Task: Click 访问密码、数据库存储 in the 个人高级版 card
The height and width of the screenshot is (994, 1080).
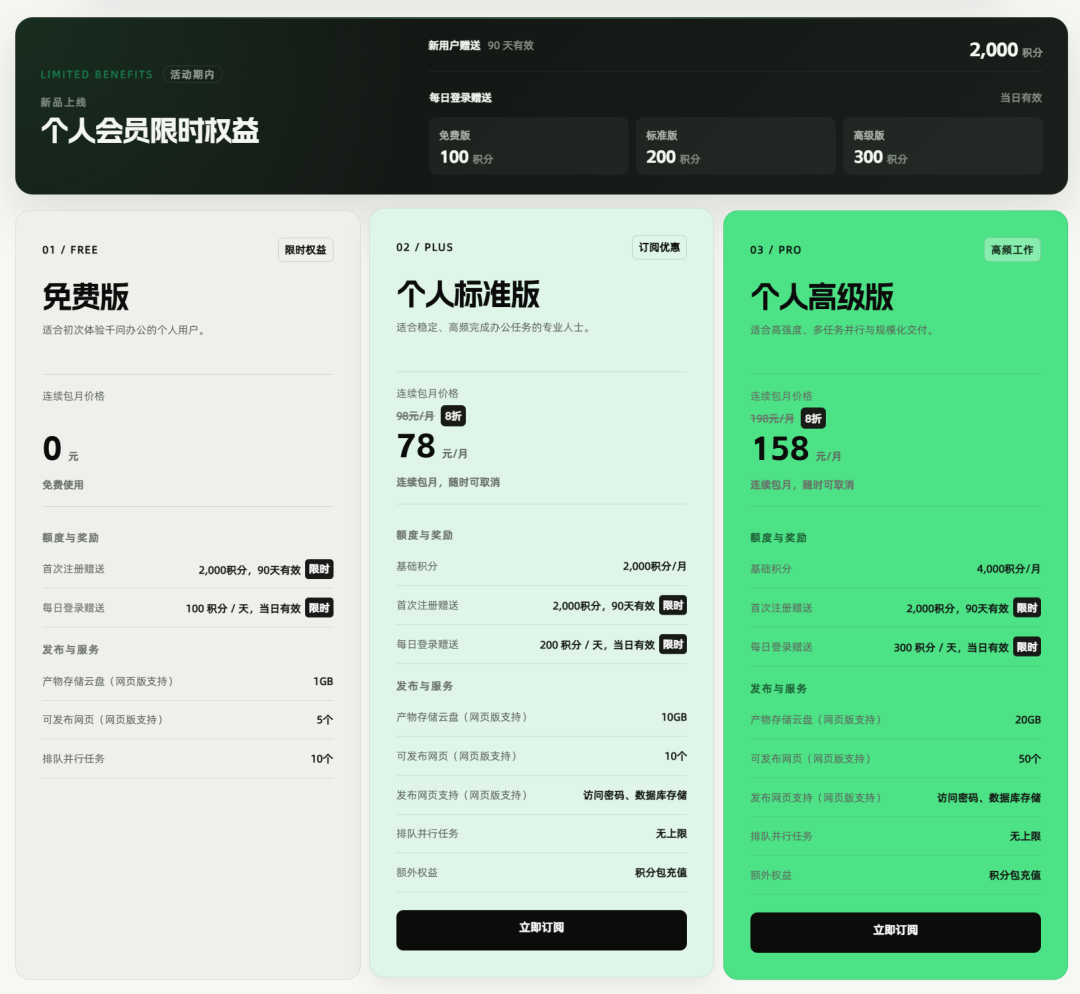Action: (989, 798)
